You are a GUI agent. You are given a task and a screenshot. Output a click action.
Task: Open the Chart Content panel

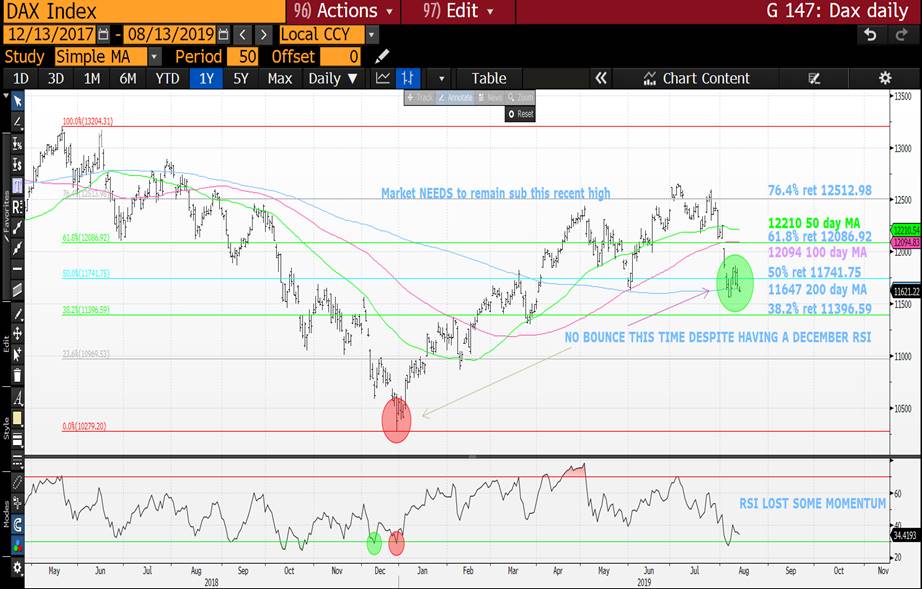pos(697,78)
